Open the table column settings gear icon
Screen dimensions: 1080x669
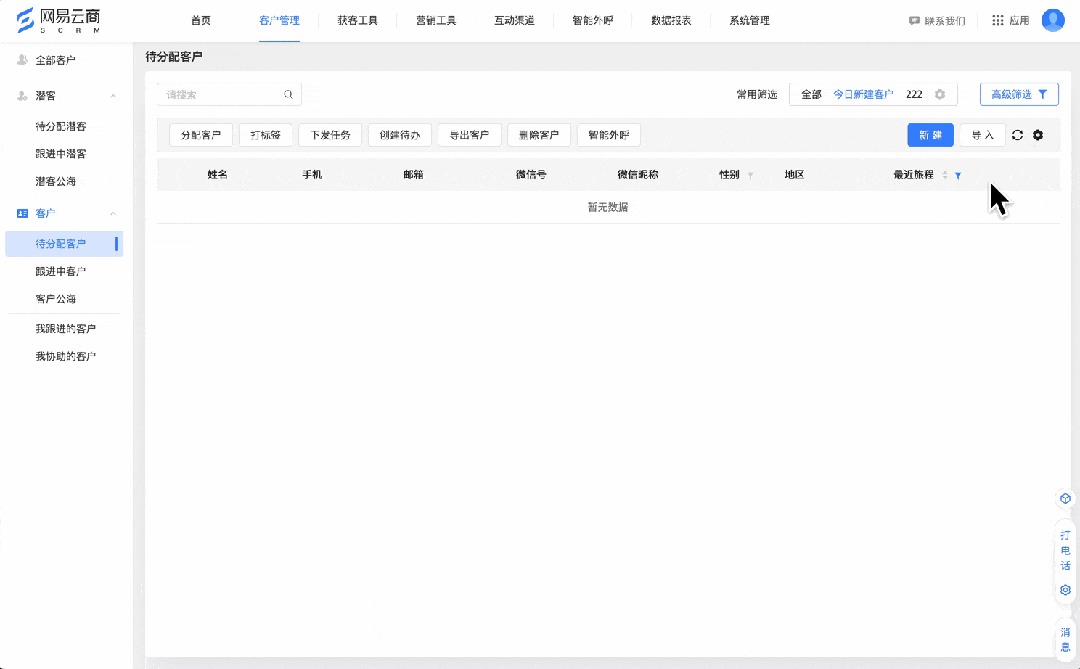1037,135
